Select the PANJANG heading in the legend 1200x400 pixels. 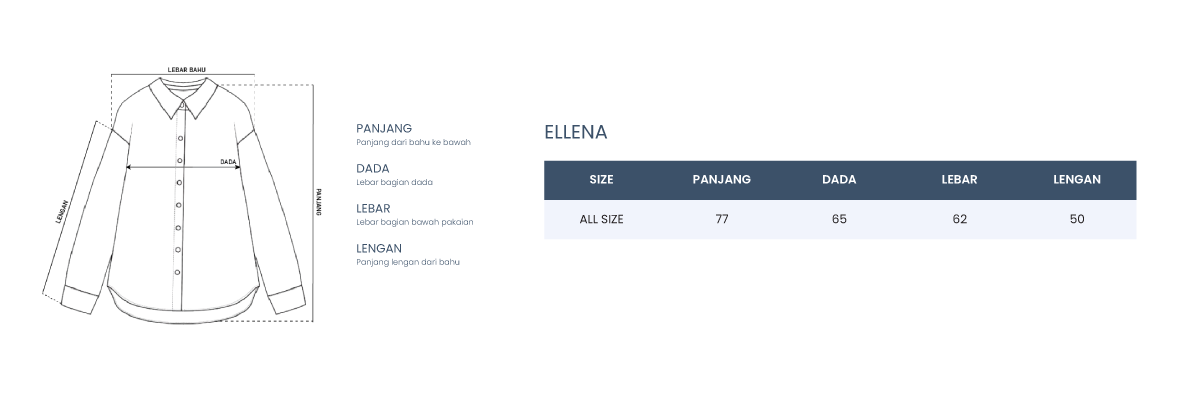384,129
